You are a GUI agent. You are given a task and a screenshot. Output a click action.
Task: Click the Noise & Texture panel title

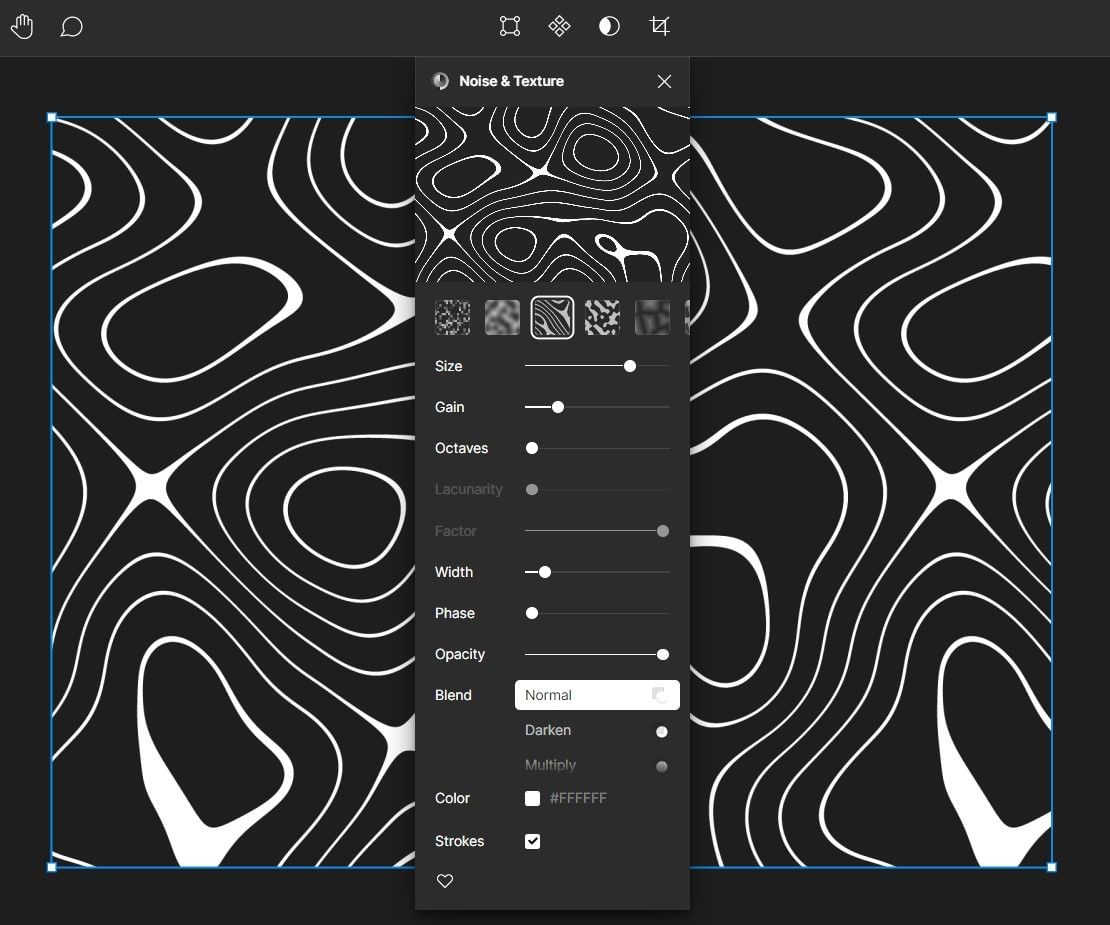point(511,81)
